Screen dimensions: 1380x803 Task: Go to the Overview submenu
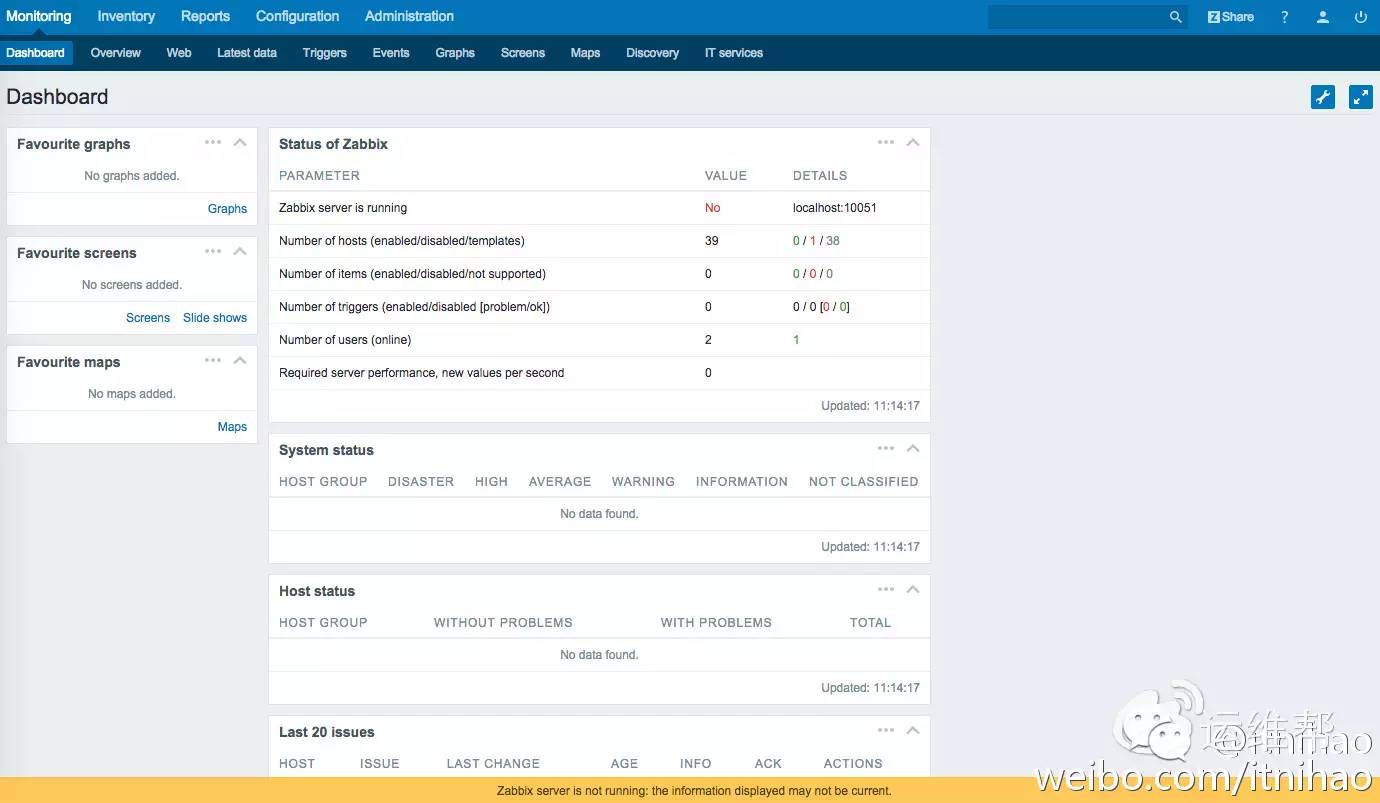pyautogui.click(x=116, y=53)
